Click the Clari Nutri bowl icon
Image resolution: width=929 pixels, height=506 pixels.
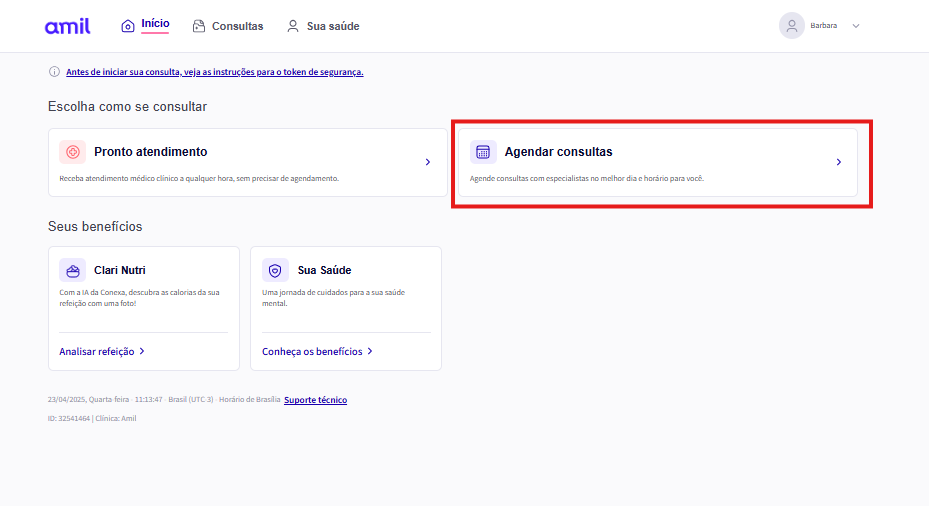72,270
